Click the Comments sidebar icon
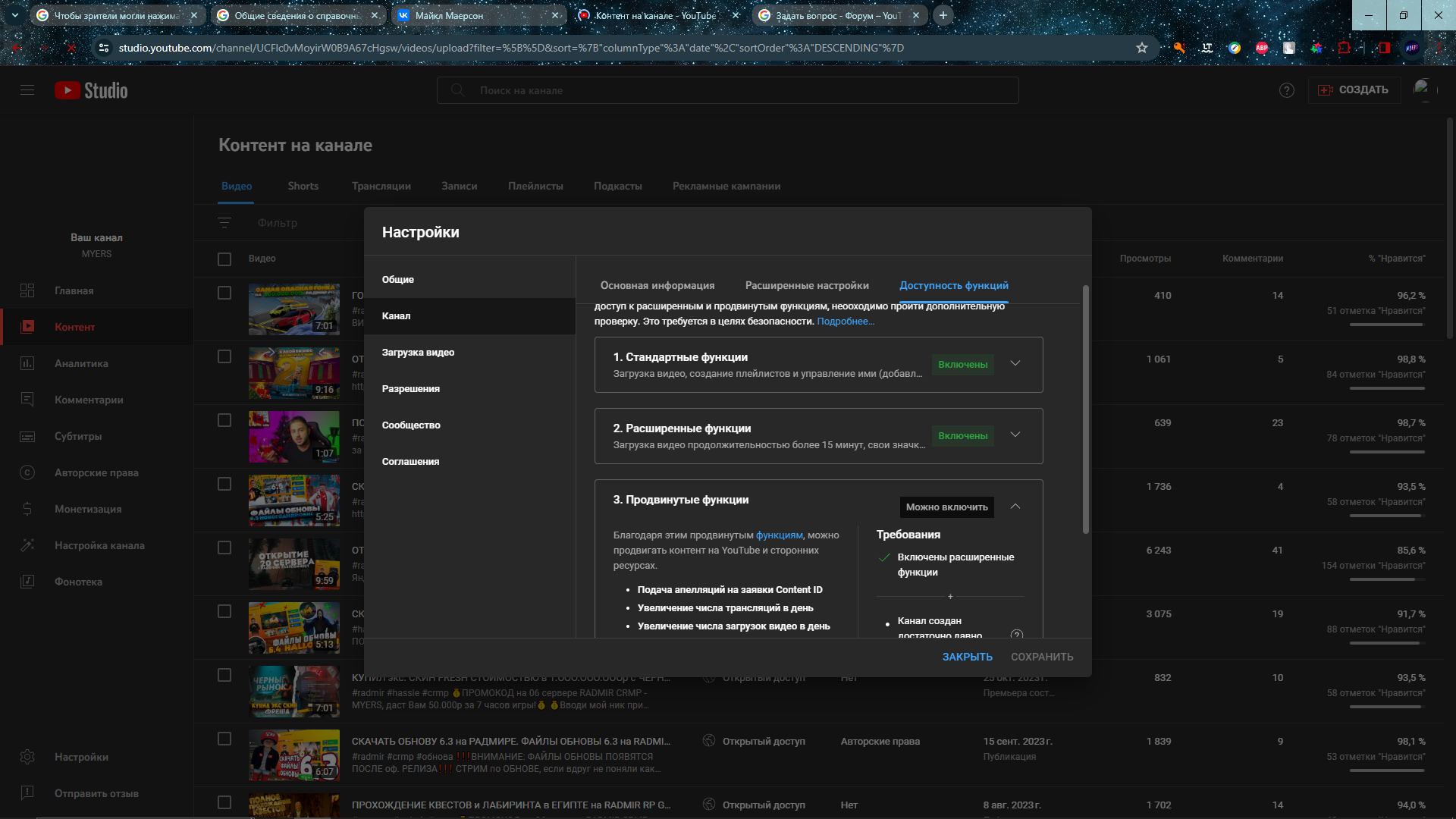 coord(27,400)
